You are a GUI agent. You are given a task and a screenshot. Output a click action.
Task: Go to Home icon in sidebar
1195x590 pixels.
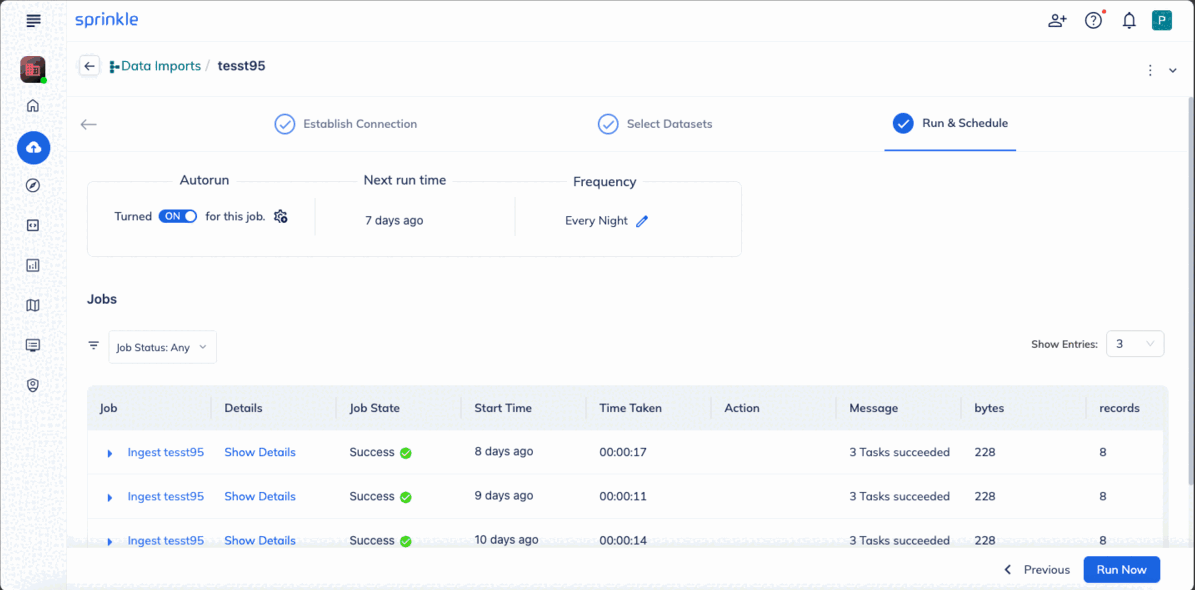pyautogui.click(x=33, y=106)
